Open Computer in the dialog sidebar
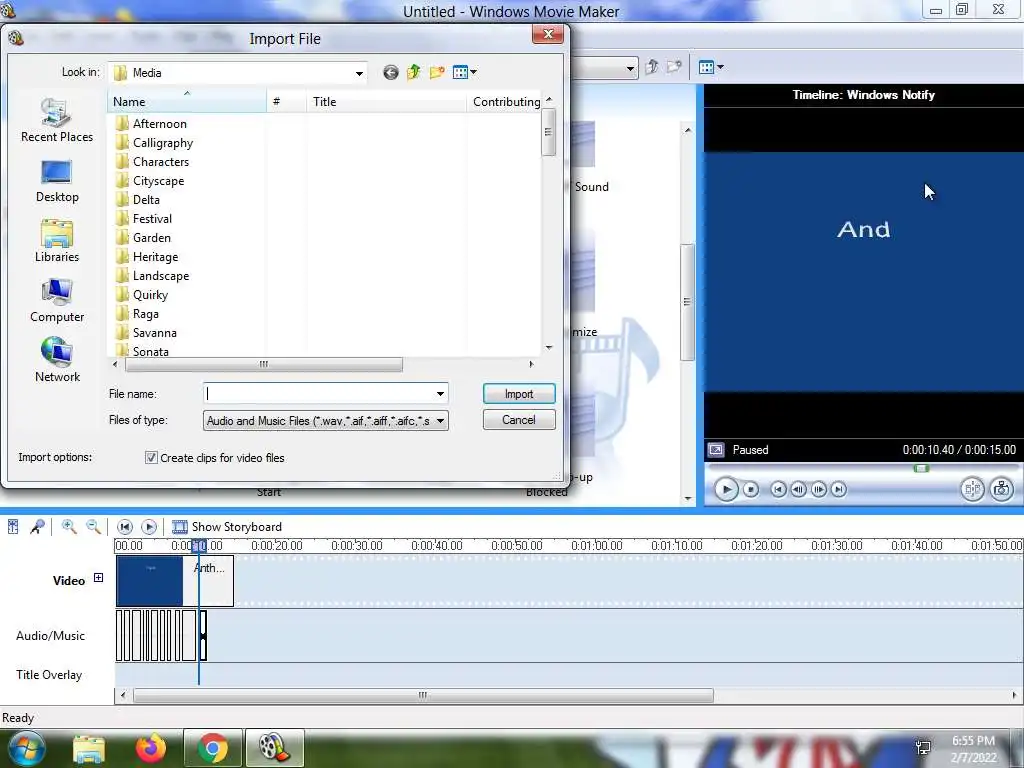This screenshot has height=768, width=1024. tap(57, 301)
